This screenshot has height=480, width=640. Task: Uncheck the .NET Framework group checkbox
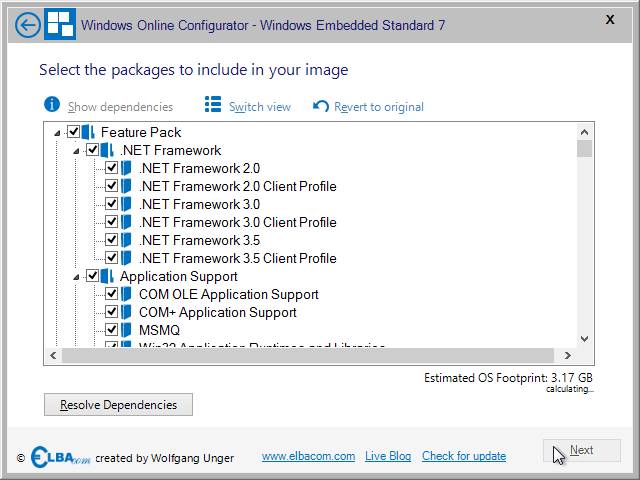click(x=92, y=149)
